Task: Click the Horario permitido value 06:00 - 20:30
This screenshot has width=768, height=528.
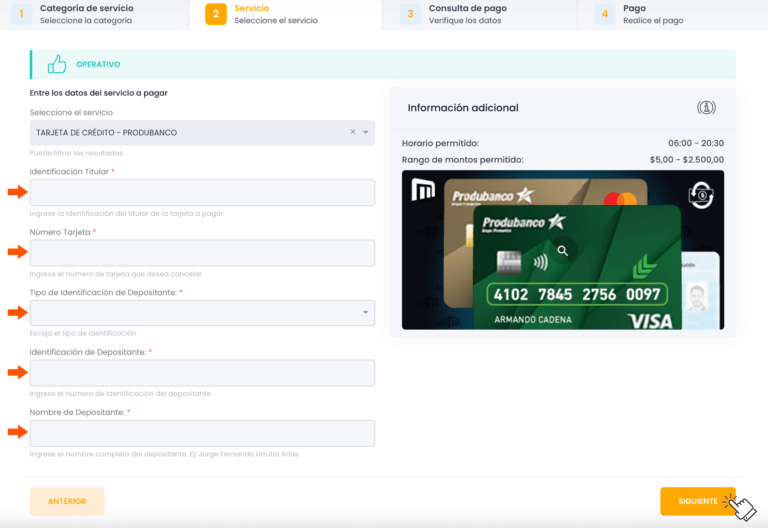Action: [x=696, y=143]
